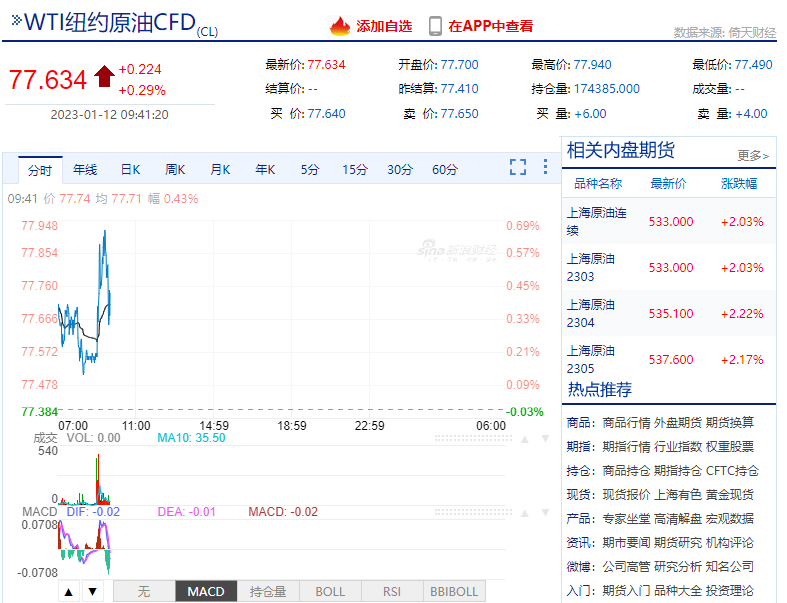This screenshot has height=603, width=787.
Task: Click the double-chevron icon before WTI title
Action: coord(17,20)
